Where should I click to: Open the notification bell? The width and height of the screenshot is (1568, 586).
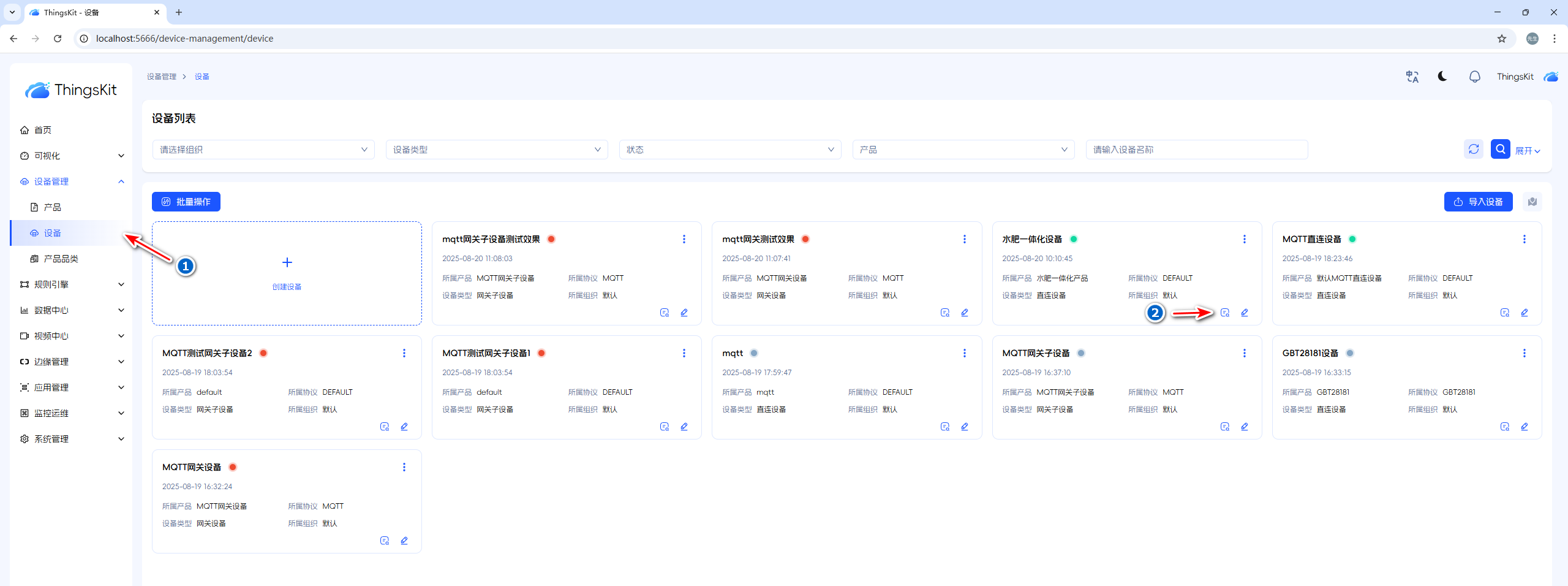1474,77
